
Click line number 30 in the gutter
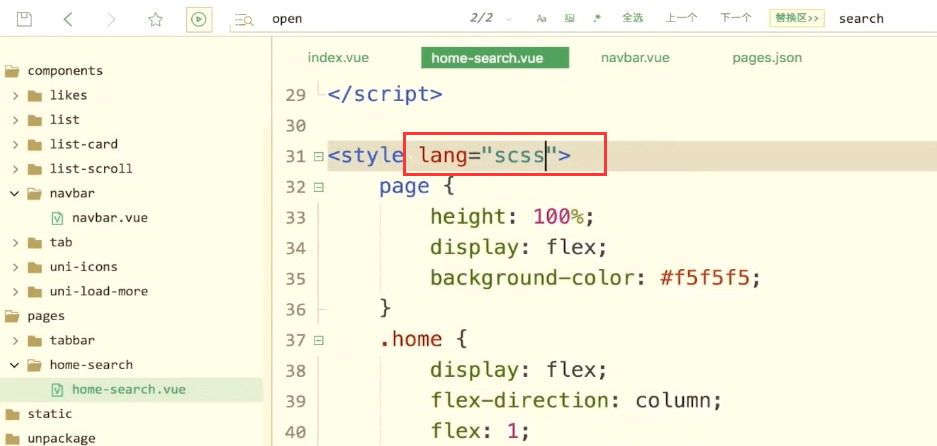tap(296, 126)
